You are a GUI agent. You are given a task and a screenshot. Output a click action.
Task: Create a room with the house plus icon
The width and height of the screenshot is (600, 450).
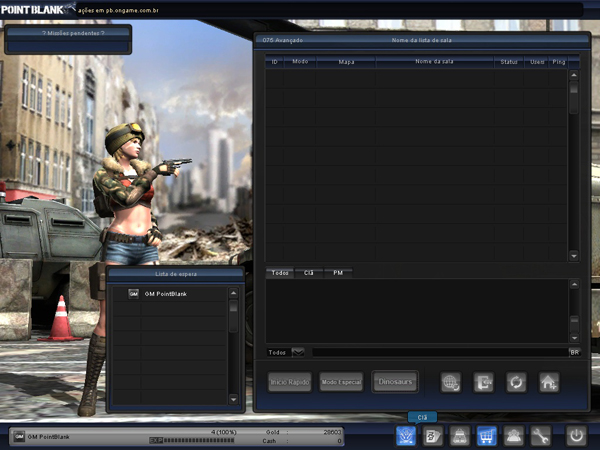(x=549, y=382)
